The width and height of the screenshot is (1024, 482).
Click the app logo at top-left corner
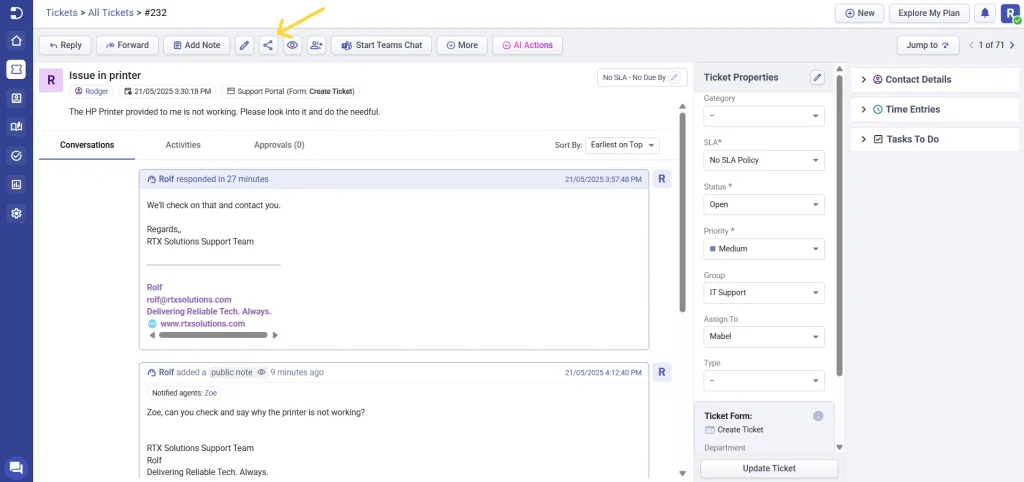point(16,12)
